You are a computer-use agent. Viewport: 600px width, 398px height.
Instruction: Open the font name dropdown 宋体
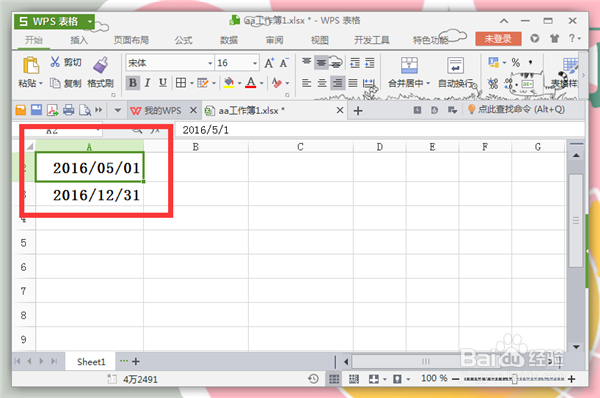[210, 63]
